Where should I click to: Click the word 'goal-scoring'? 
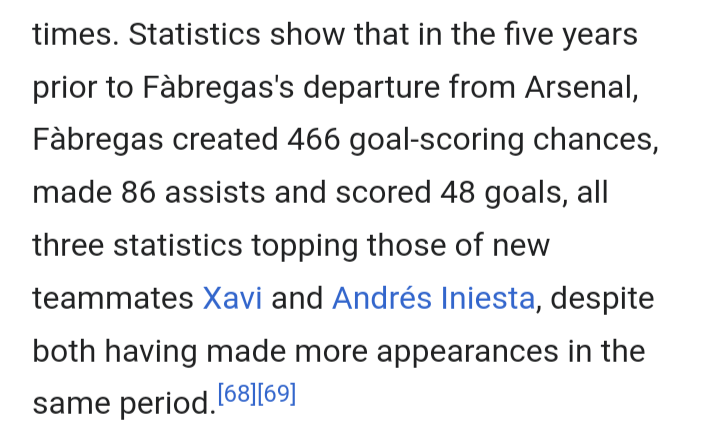[x=436, y=140]
